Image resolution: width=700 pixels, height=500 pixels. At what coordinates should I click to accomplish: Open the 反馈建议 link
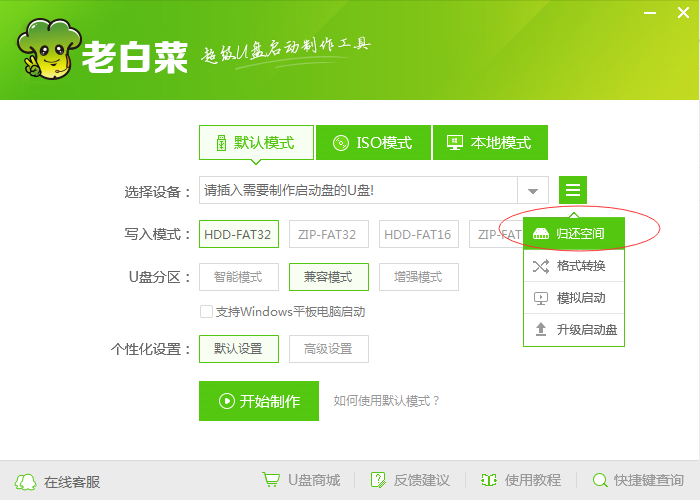click(421, 480)
